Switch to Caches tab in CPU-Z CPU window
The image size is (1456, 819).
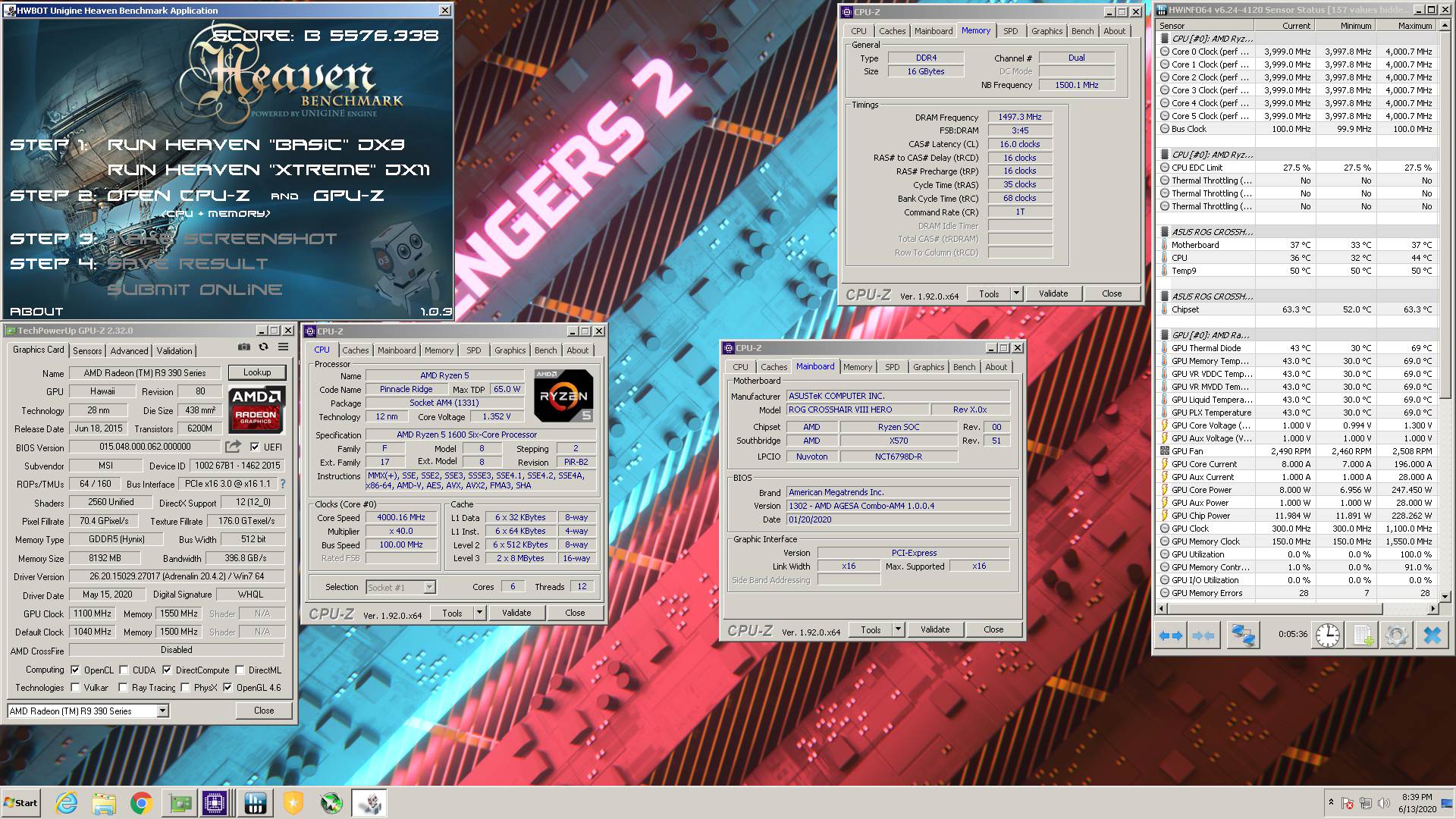click(355, 350)
